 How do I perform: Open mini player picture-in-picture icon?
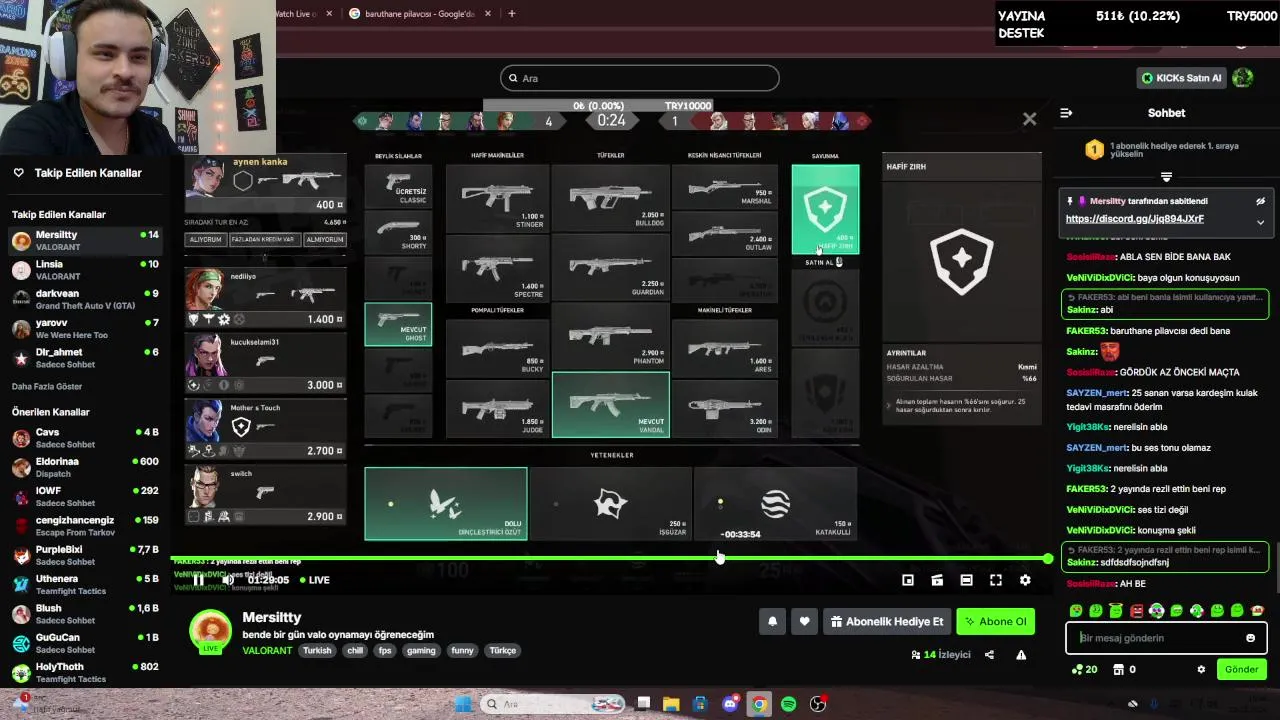point(908,580)
